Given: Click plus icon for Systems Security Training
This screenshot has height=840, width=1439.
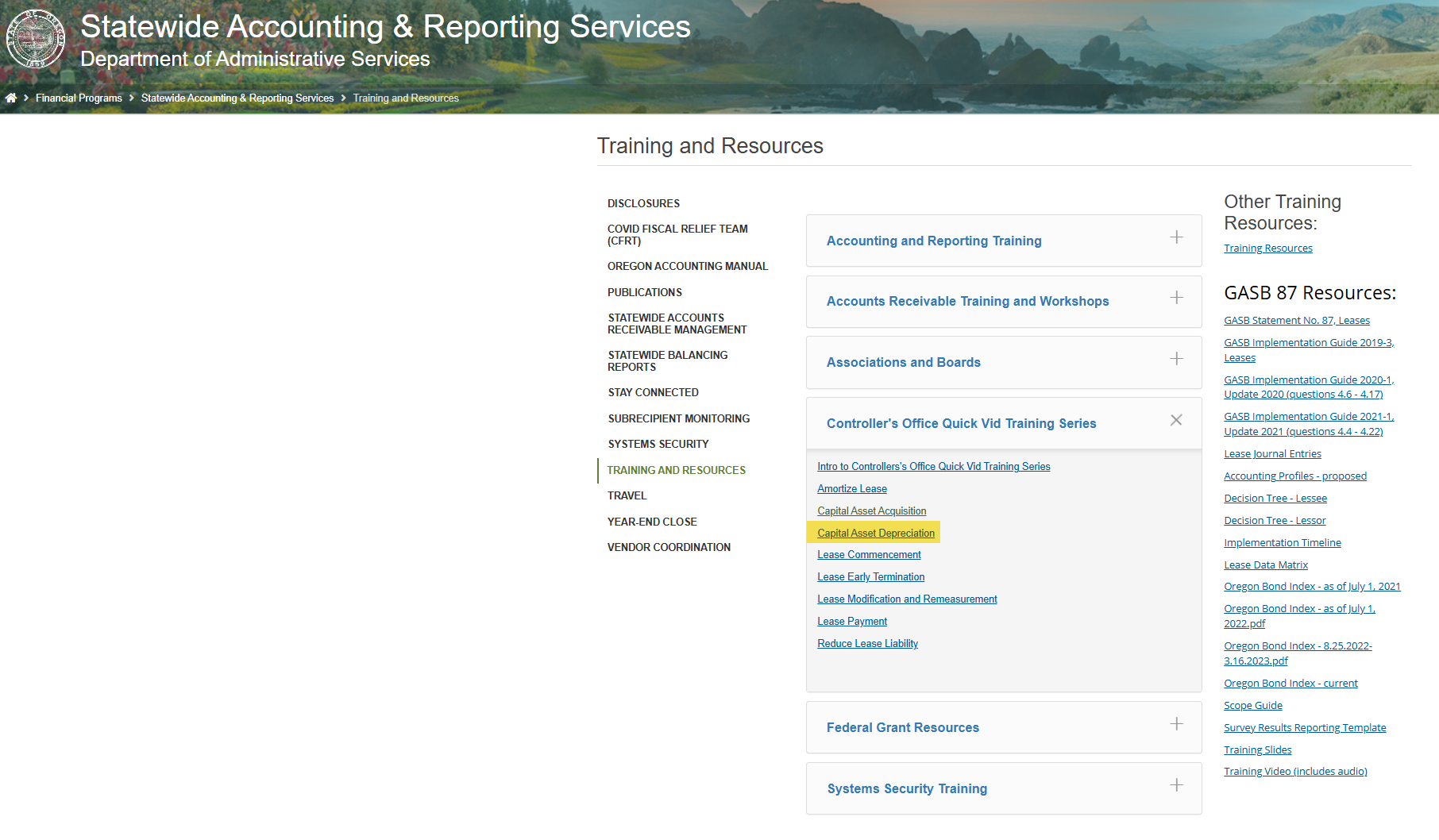Looking at the screenshot, I should point(1176,785).
